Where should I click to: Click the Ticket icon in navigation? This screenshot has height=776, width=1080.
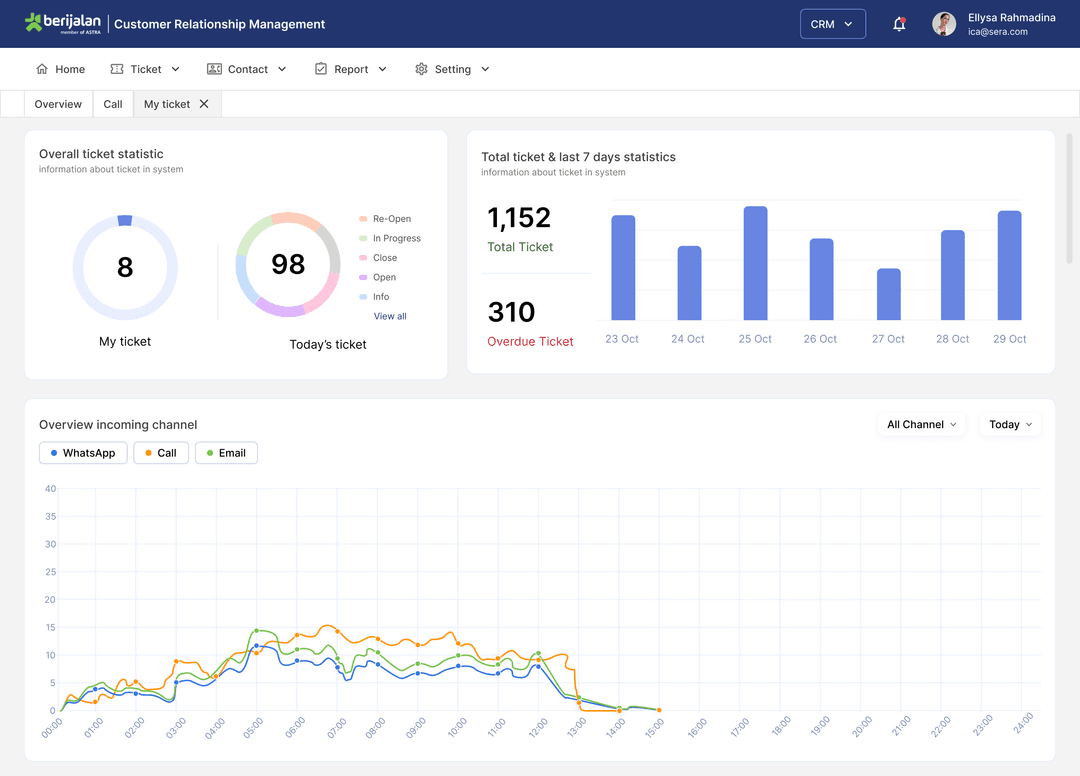tap(117, 69)
